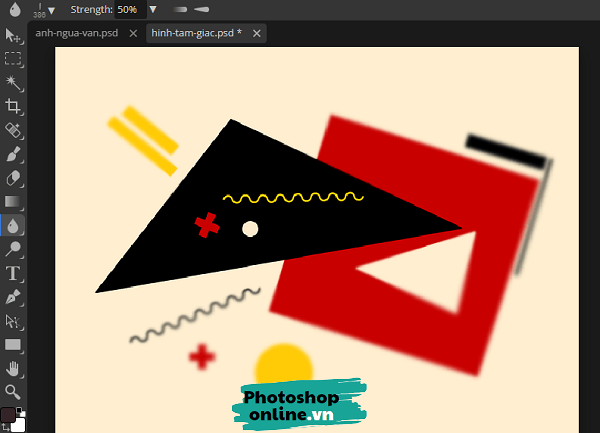600x433 pixels.
Task: Select the Zoom tool
Action: click(x=13, y=391)
